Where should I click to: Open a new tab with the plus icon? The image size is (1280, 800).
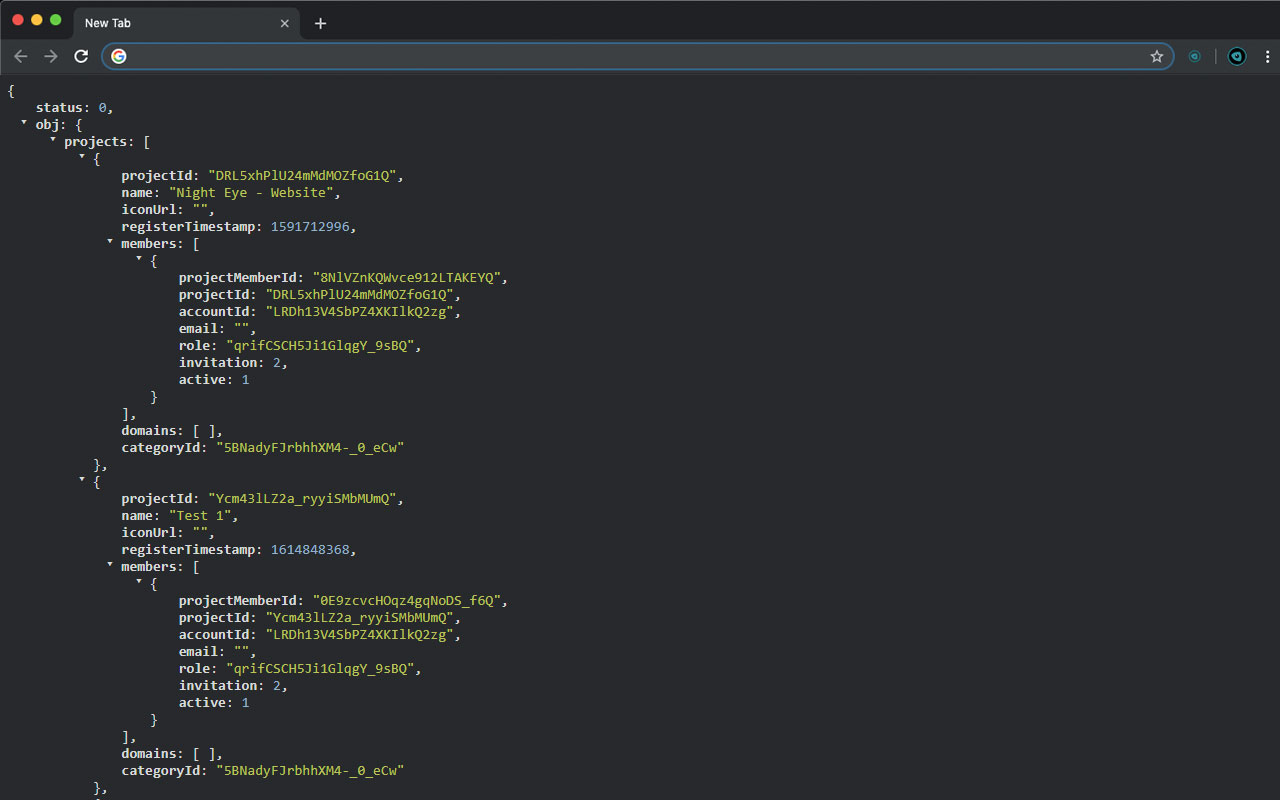[320, 22]
